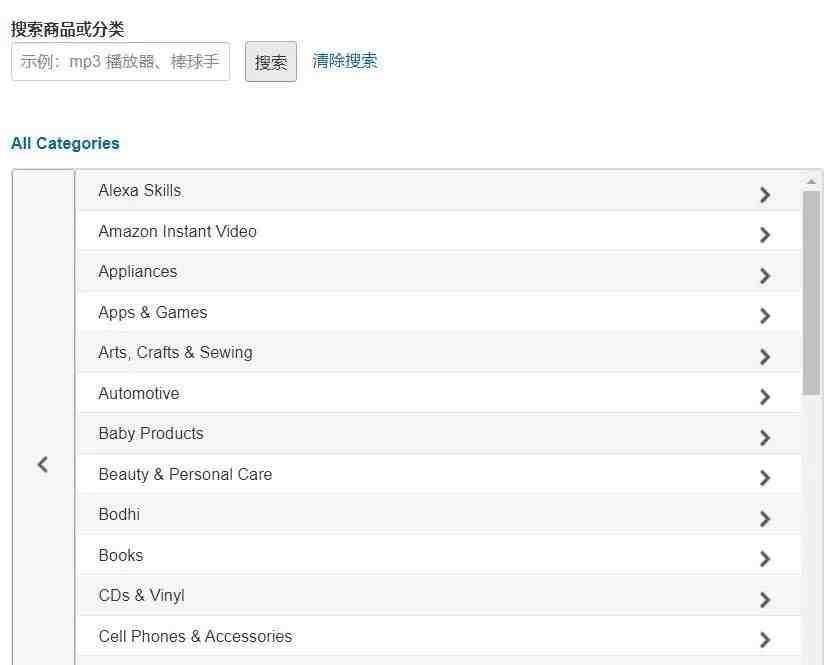
Task: Click the 搜索 search button
Action: (271, 62)
